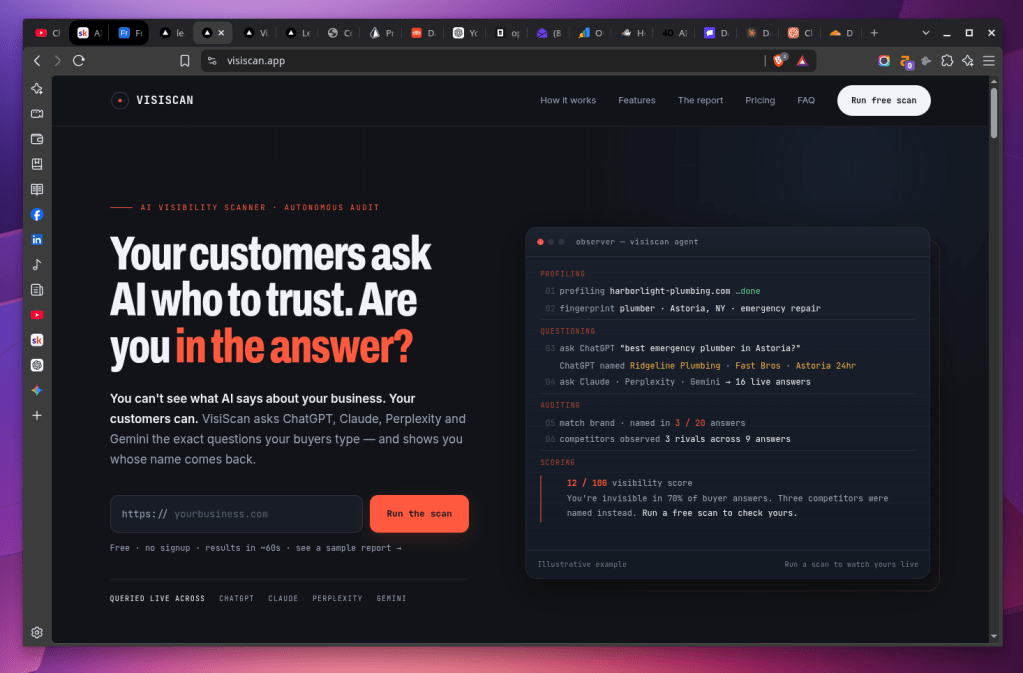Switch to the Cloudflare tab
The width and height of the screenshot is (1023, 673).
click(x=840, y=33)
